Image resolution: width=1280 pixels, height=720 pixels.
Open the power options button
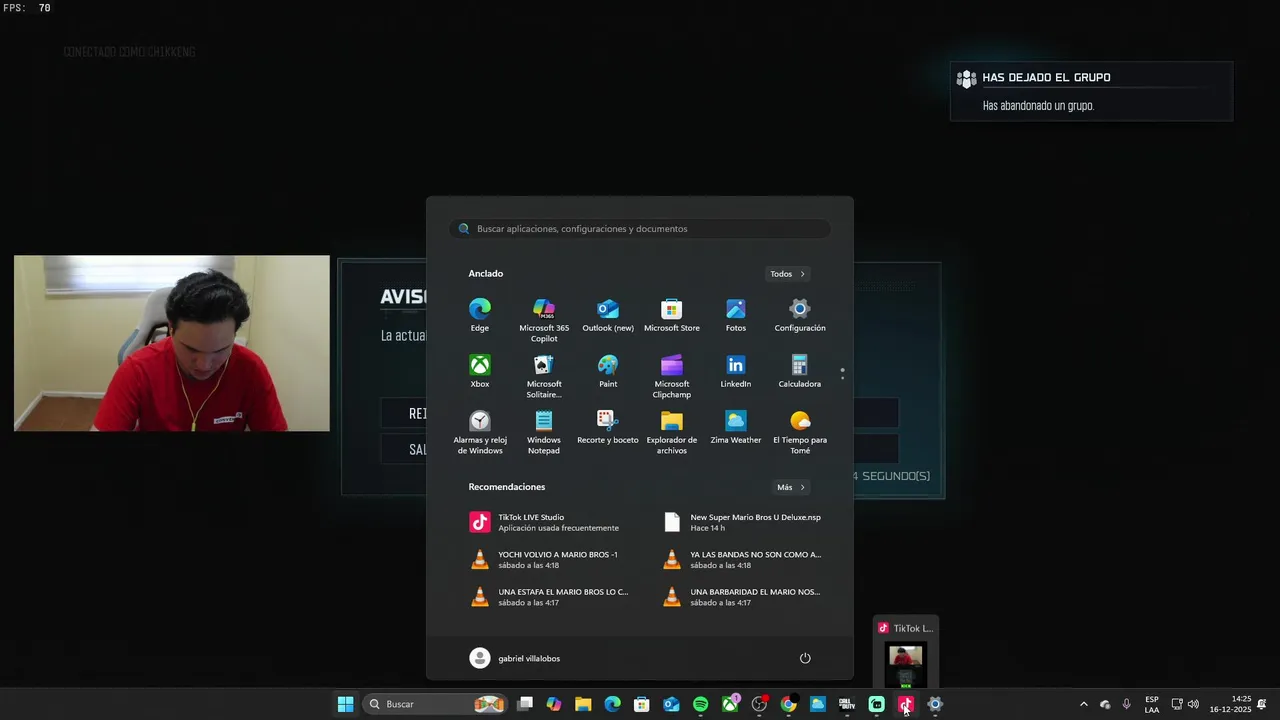[805, 658]
